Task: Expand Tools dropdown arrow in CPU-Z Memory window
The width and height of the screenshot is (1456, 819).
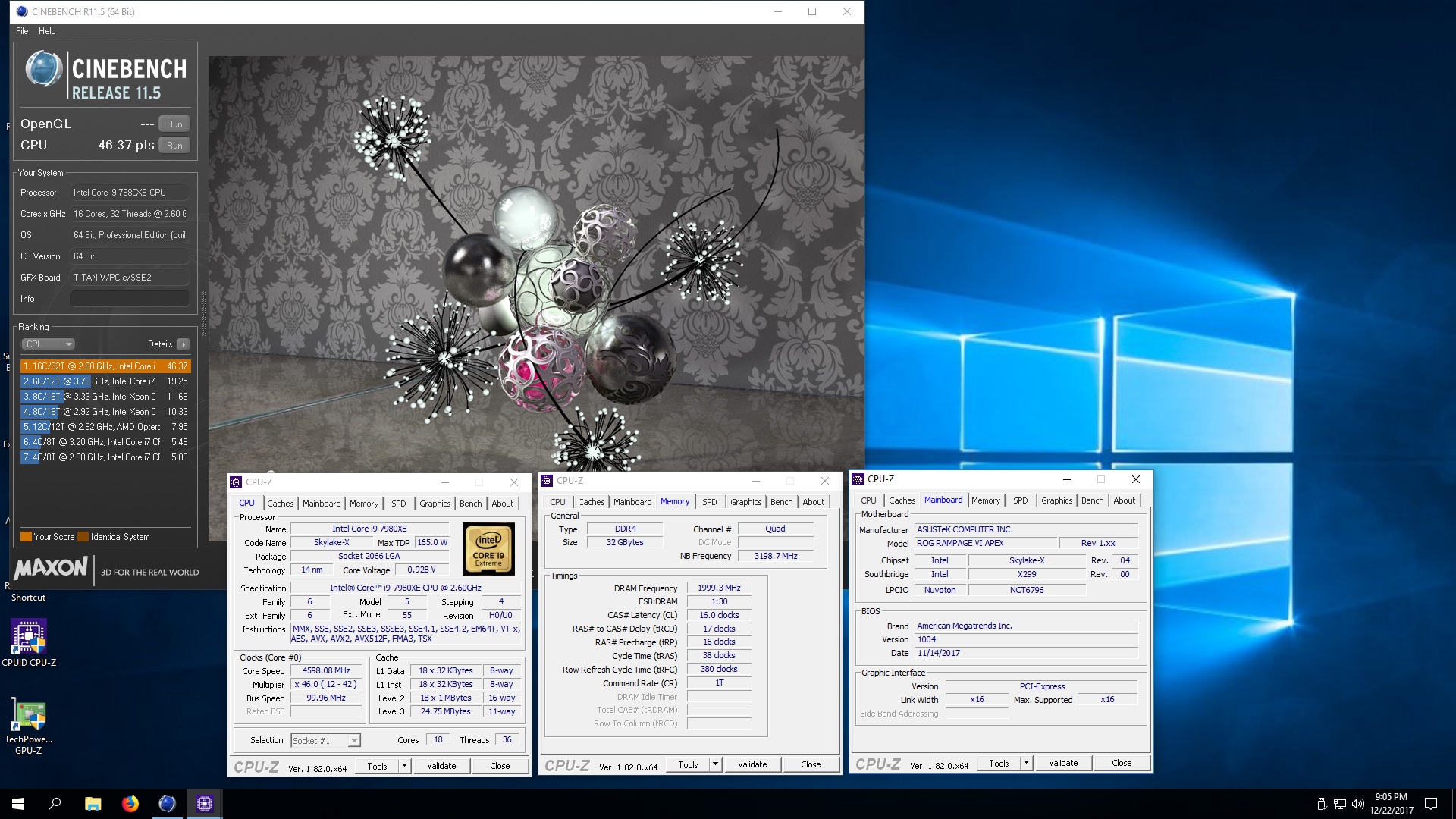Action: (x=715, y=764)
